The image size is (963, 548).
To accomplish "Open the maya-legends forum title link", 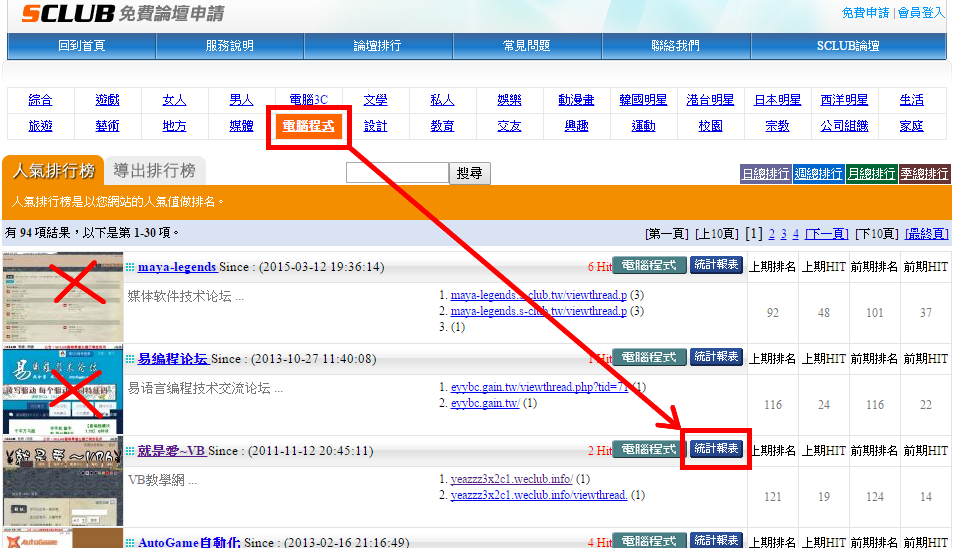I will pyautogui.click(x=177, y=267).
